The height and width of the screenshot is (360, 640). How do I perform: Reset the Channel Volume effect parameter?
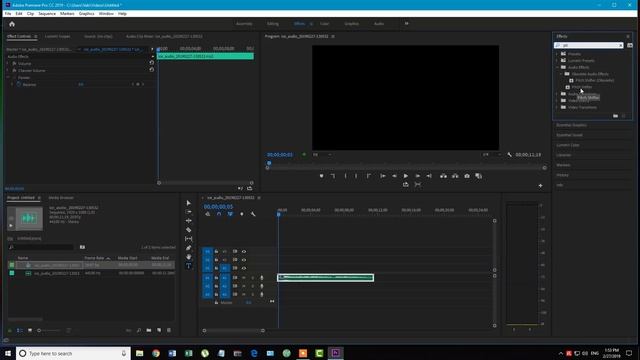151,70
